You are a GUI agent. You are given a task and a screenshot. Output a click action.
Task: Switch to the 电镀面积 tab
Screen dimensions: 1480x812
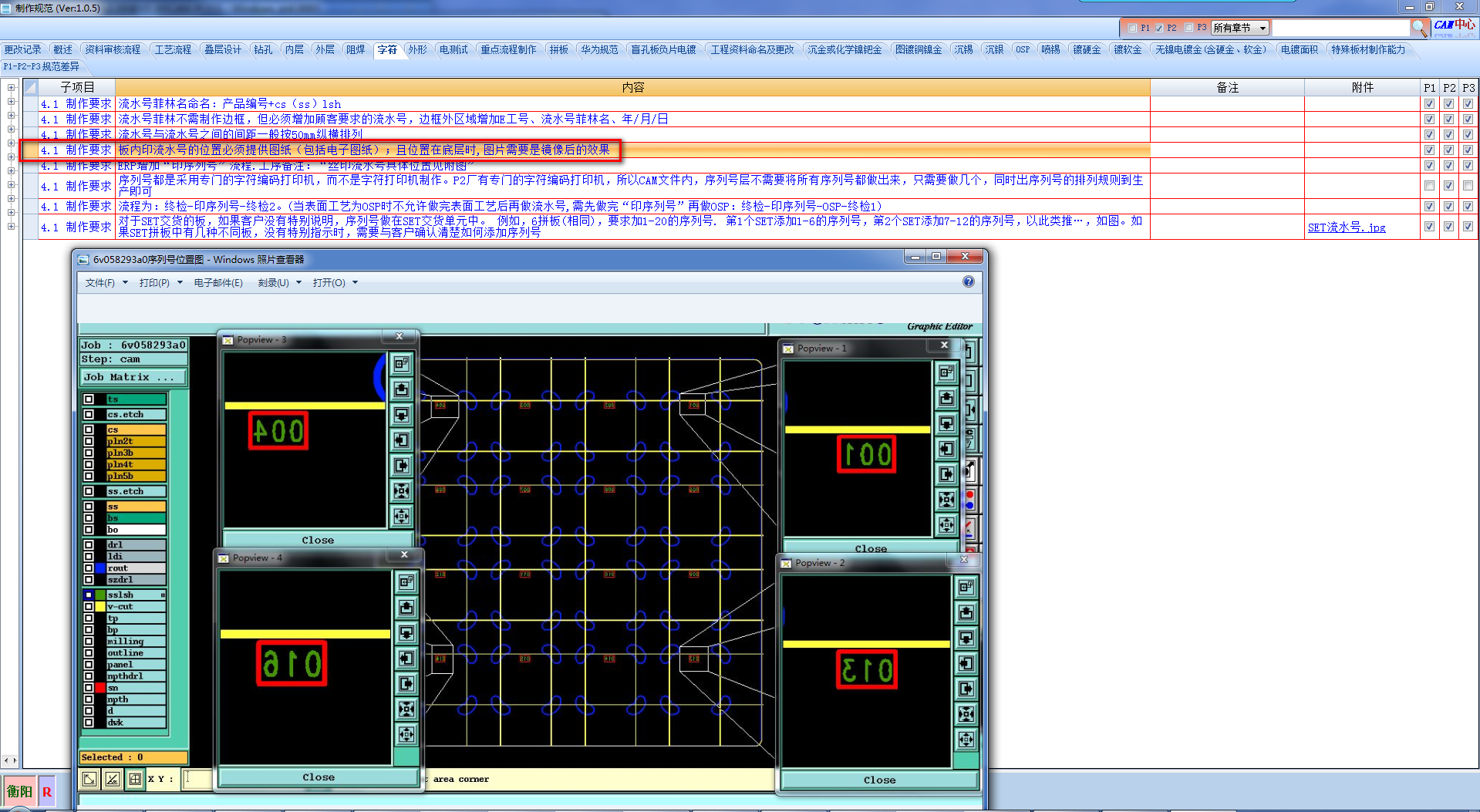[1300, 49]
